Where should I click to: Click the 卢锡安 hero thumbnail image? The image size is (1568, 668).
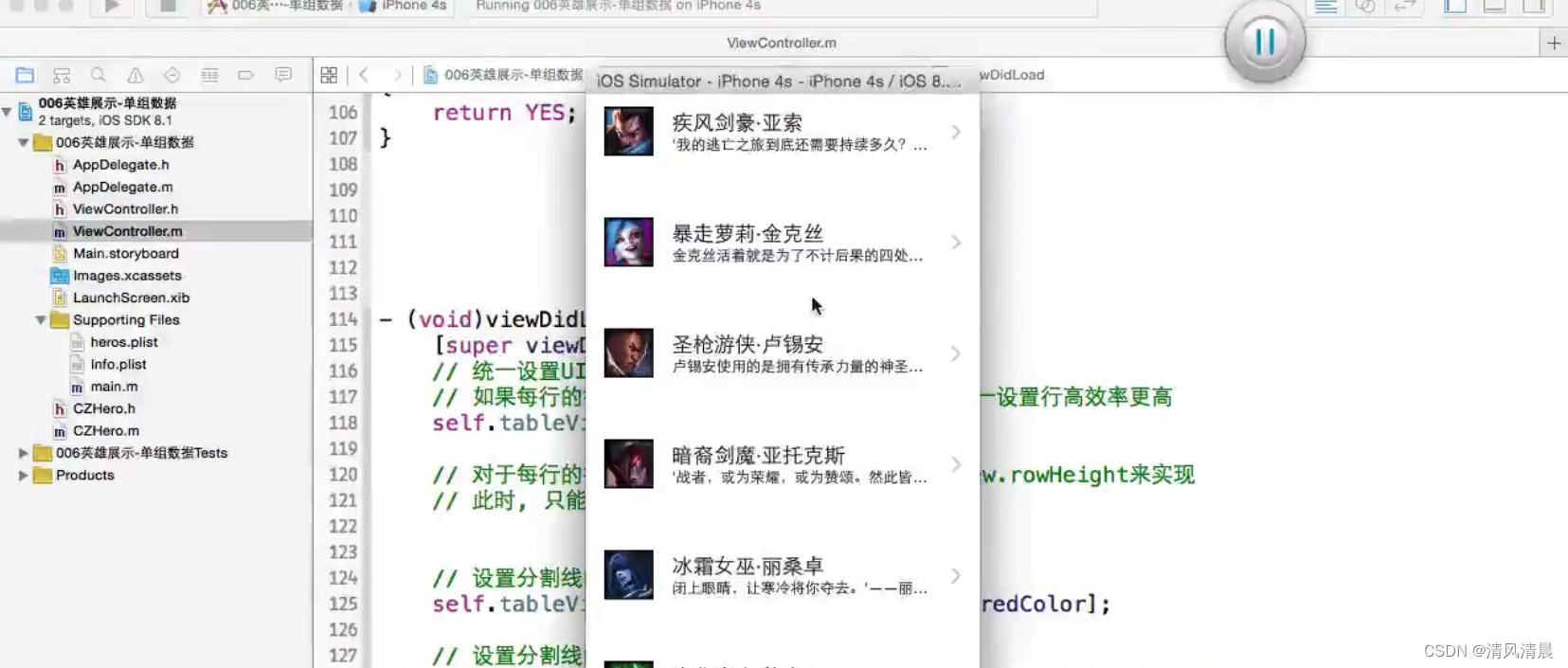coord(629,353)
